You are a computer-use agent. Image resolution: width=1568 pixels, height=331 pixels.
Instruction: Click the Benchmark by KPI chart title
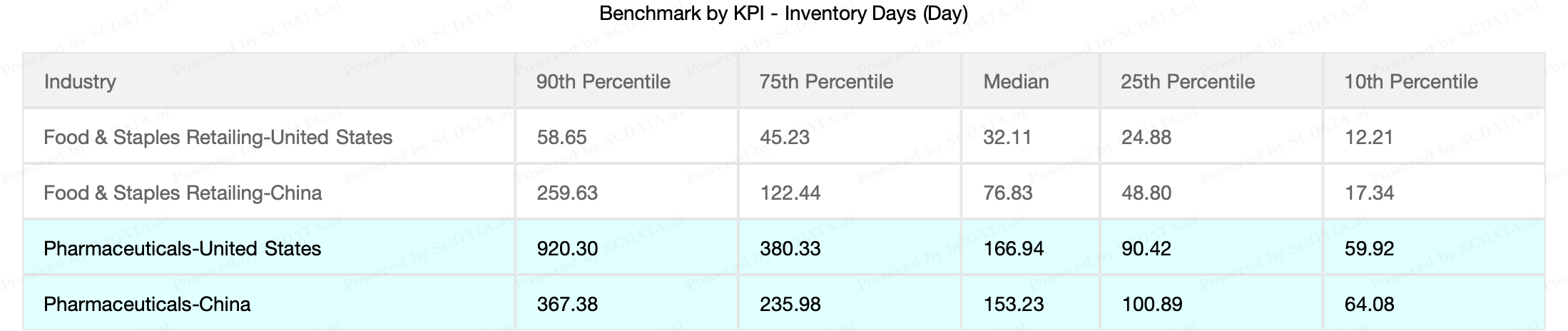(x=783, y=14)
